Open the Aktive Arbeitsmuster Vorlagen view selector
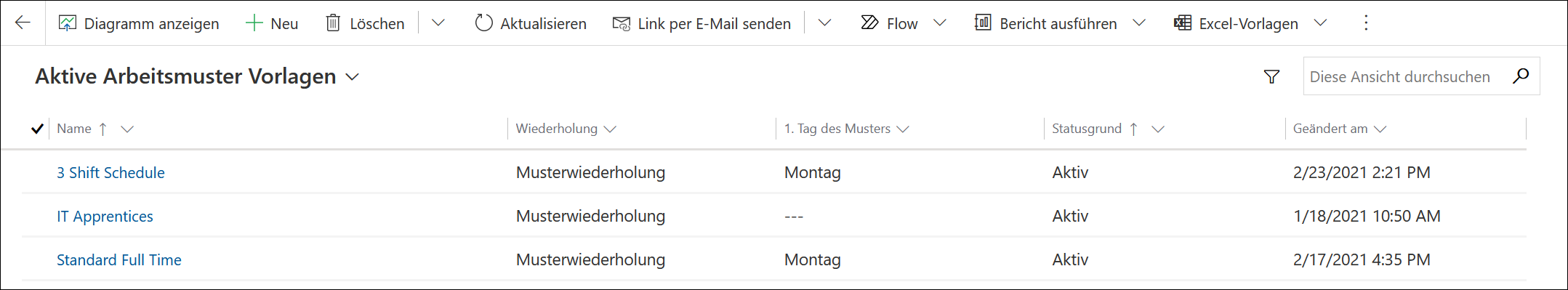The width and height of the screenshot is (1568, 290). pyautogui.click(x=197, y=76)
